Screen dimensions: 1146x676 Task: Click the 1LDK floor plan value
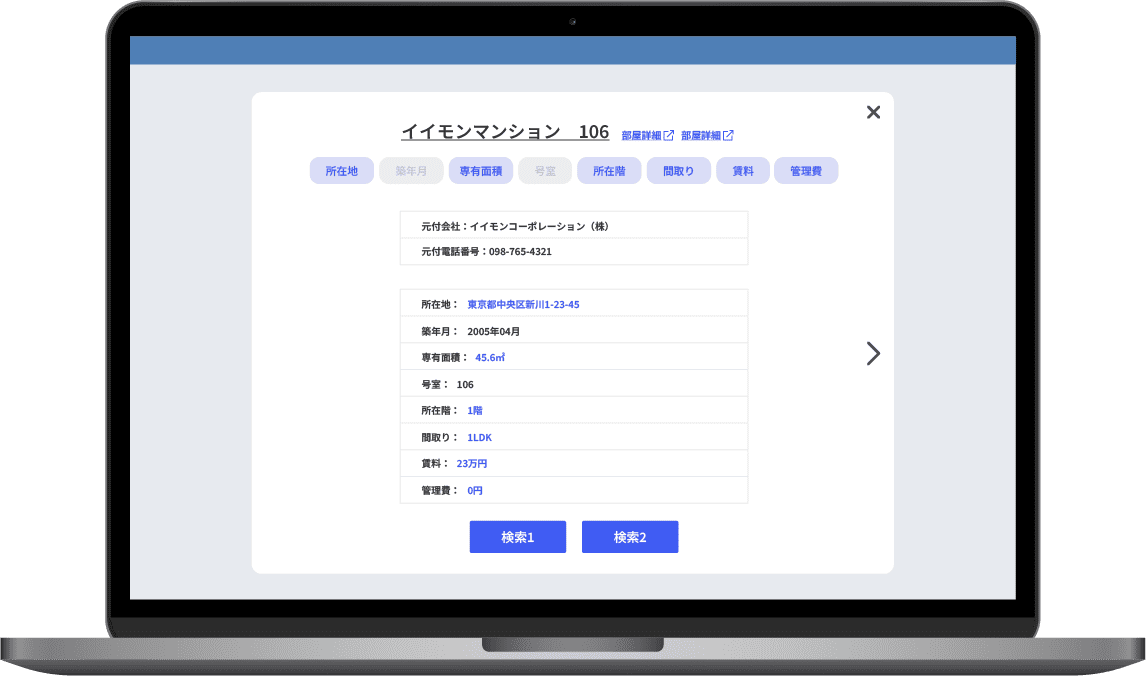point(479,438)
